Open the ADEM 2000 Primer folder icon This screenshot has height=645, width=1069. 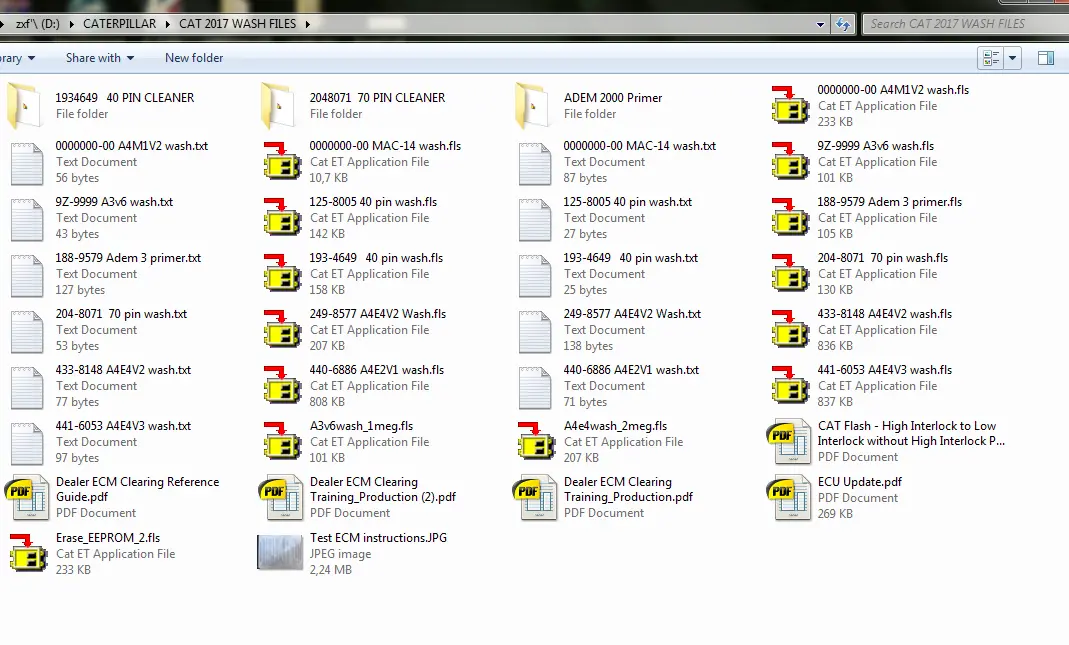tap(532, 106)
